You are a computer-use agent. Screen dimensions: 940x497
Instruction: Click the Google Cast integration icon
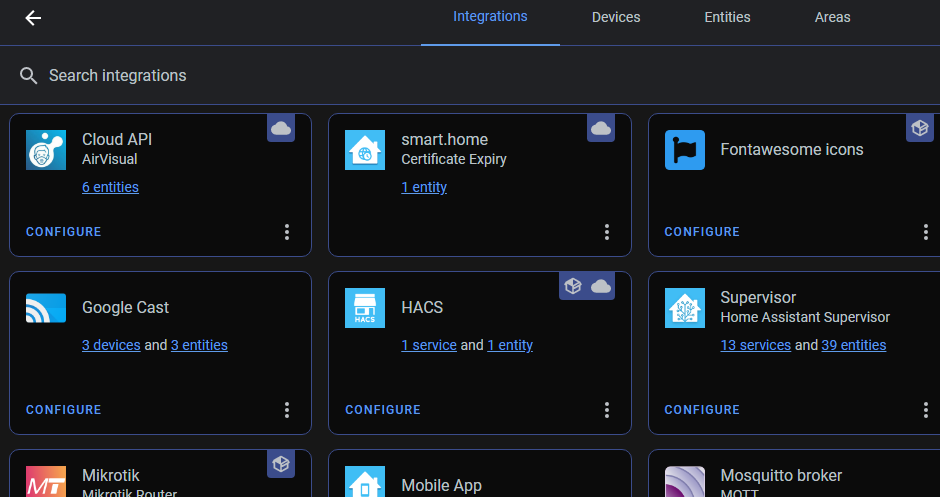[46, 308]
